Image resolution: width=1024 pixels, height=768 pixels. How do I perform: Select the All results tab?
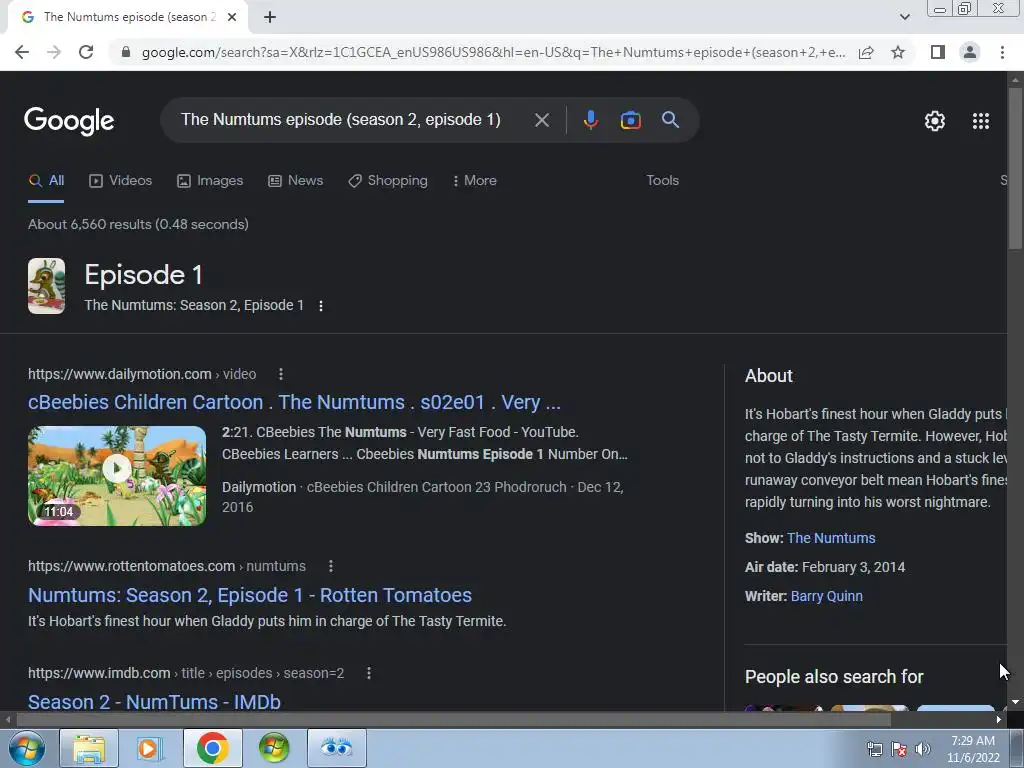click(x=46, y=181)
